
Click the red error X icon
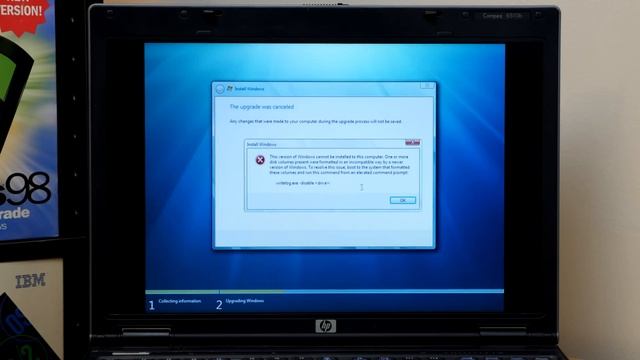pos(260,160)
